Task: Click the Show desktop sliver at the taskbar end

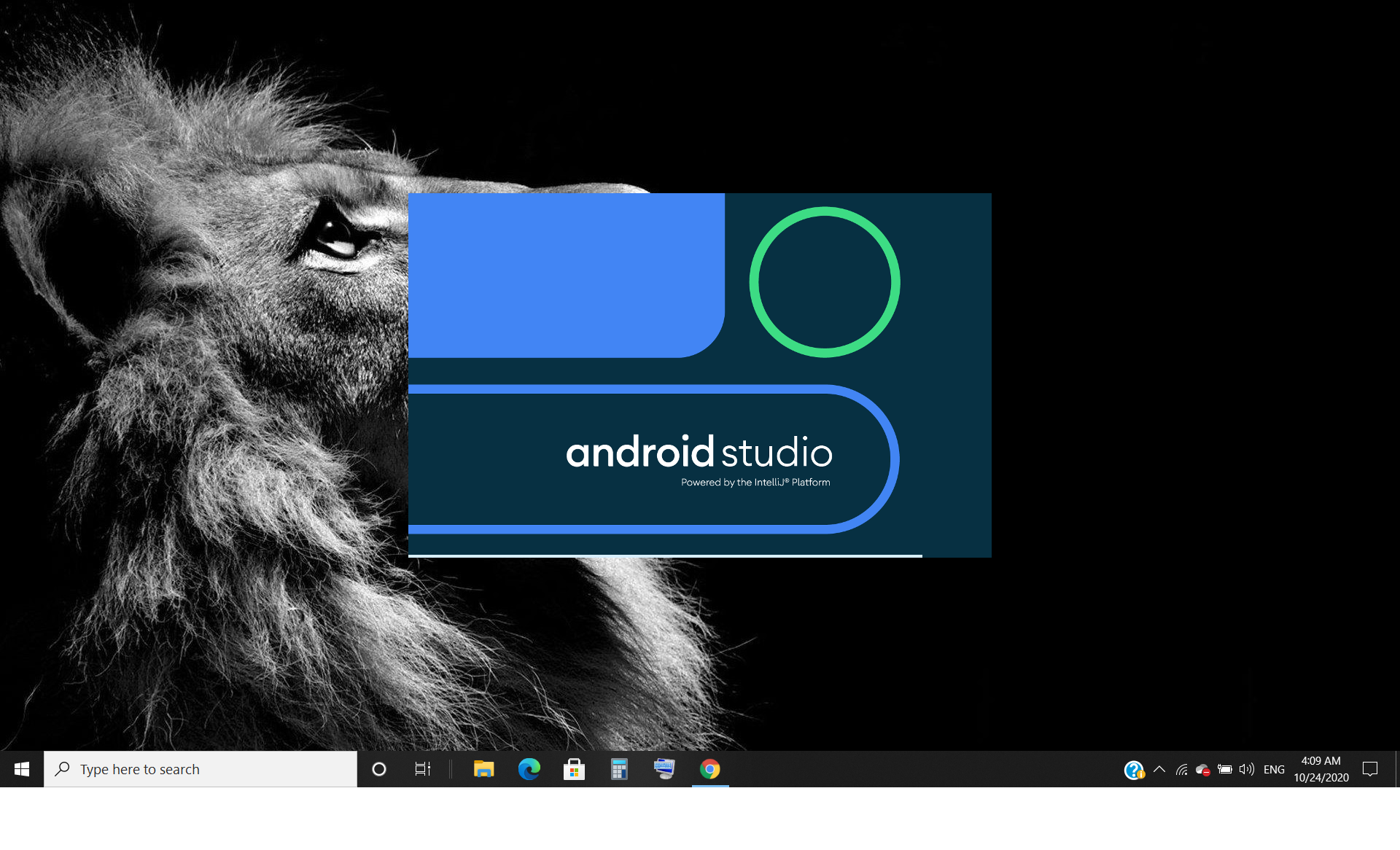Action: point(1397,769)
